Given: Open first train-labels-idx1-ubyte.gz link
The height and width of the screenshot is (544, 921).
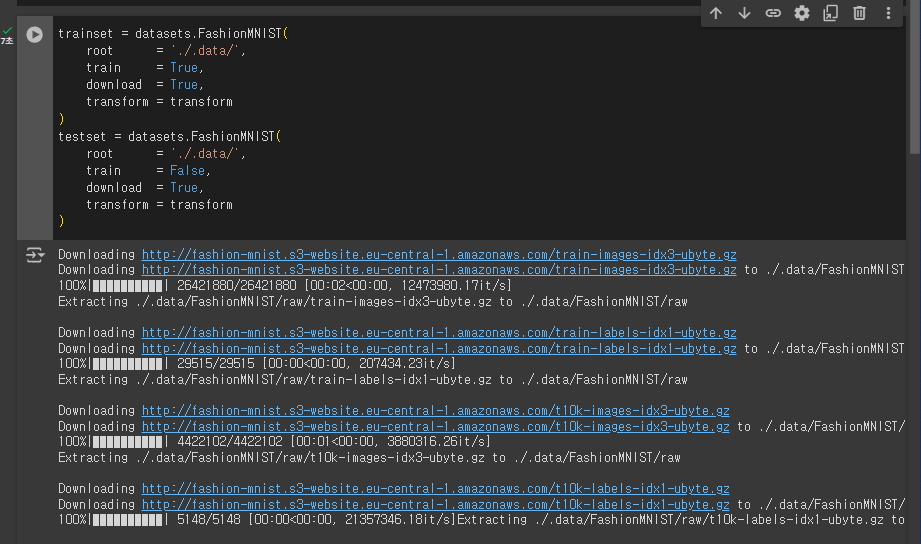Looking at the screenshot, I should click(x=439, y=333).
